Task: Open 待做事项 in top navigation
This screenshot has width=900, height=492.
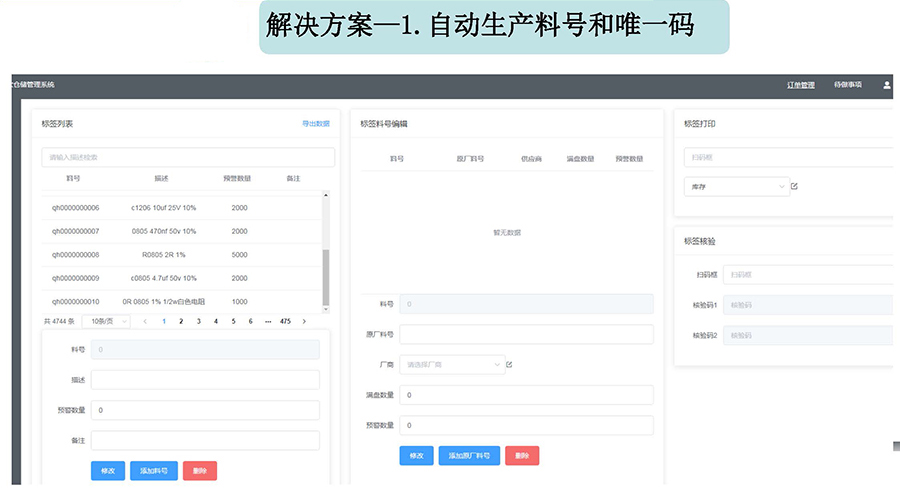Action: (x=847, y=85)
